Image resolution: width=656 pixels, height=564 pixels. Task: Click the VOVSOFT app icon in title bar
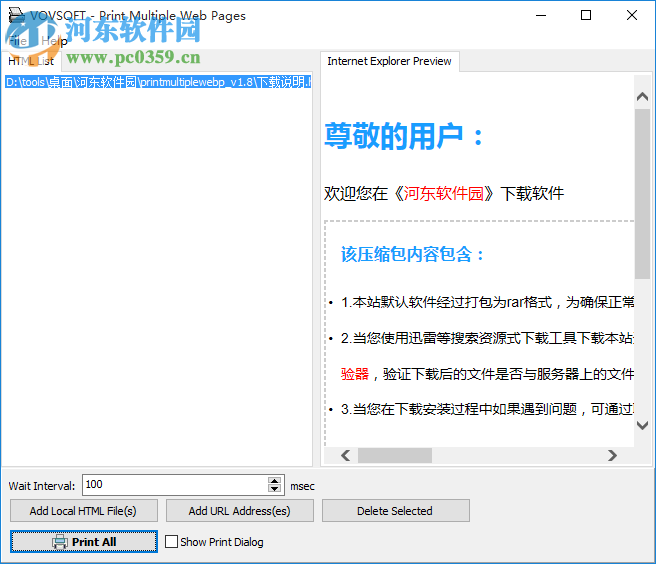point(17,15)
